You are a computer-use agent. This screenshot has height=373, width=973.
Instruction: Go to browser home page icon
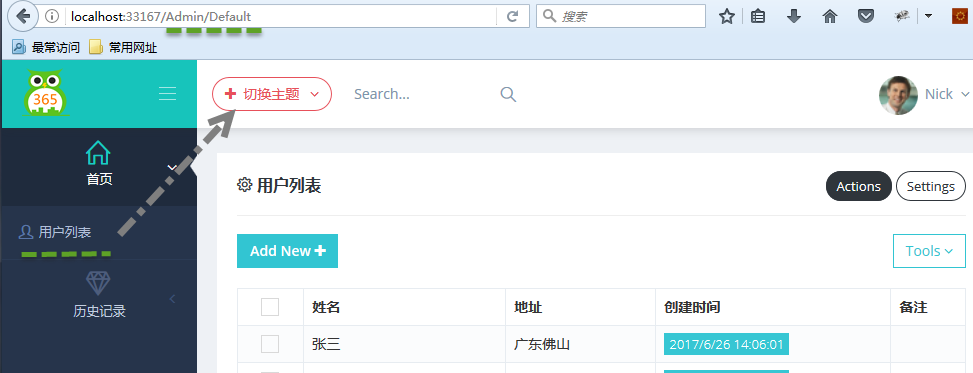[x=830, y=17]
